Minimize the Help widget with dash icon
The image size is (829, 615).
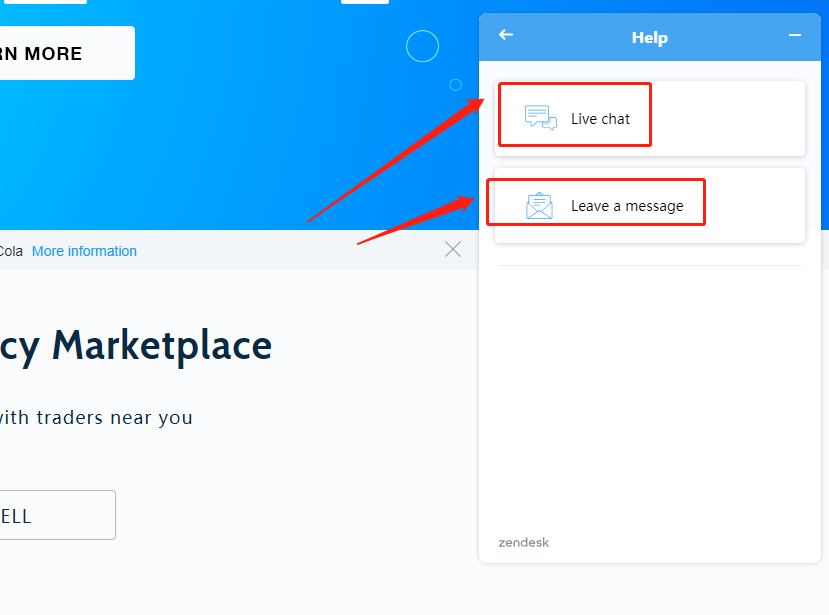795,35
